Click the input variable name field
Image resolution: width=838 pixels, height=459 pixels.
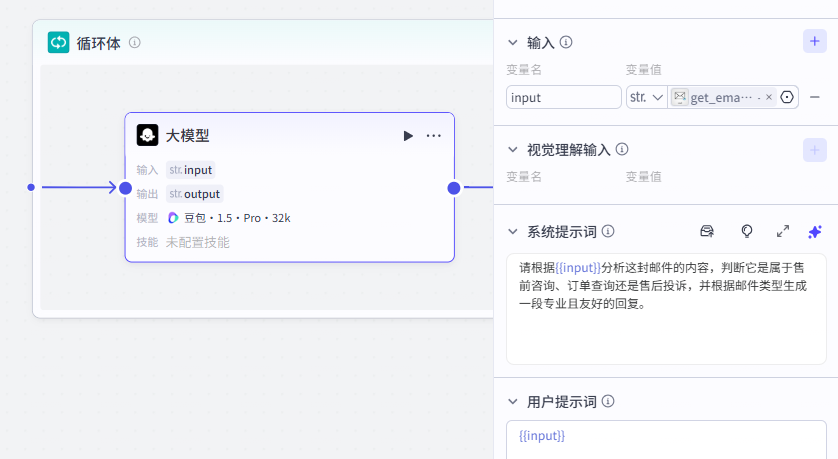[x=564, y=97]
